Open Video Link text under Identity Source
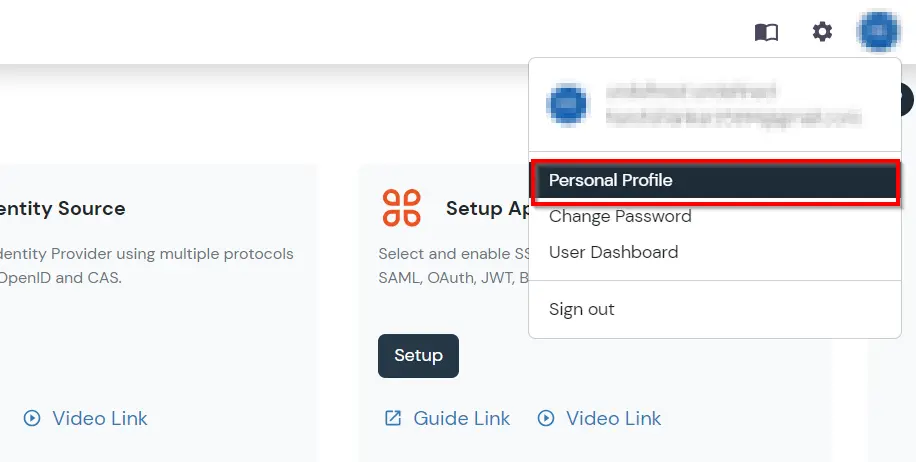916x462 pixels. pyautogui.click(x=100, y=418)
